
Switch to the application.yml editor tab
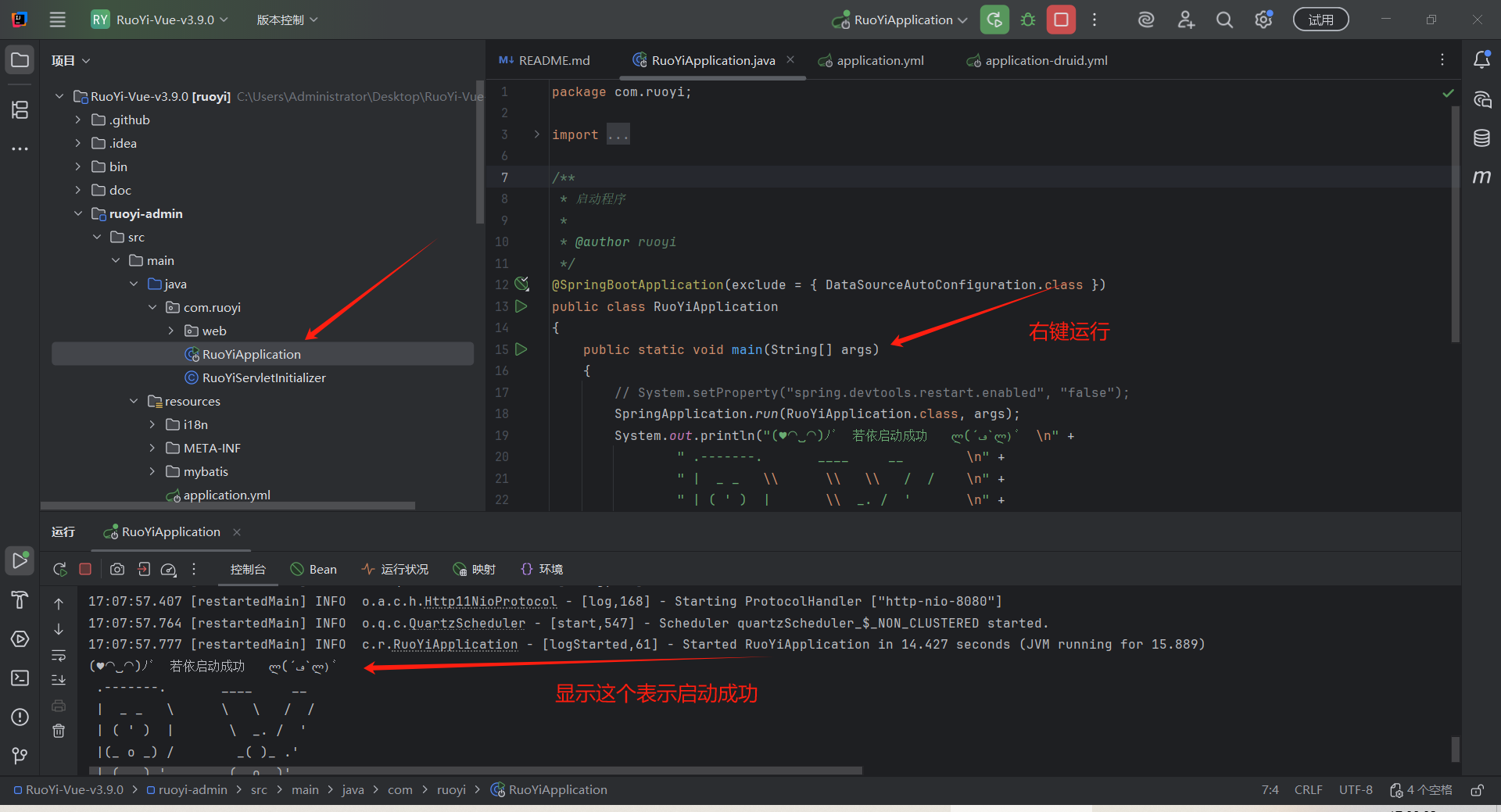(879, 60)
